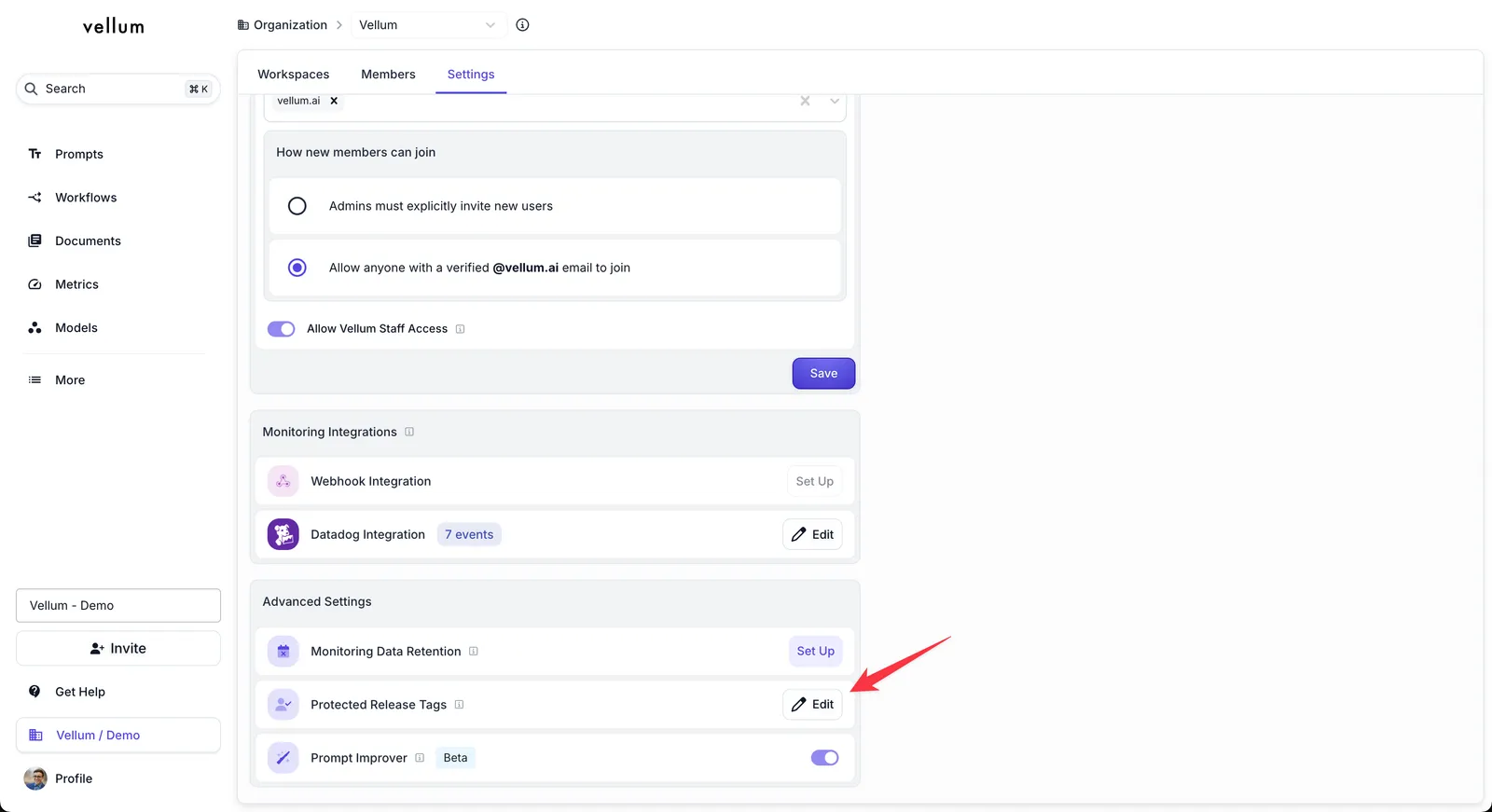Switch to the Workspaces tab
Image resolution: width=1492 pixels, height=812 pixels.
click(294, 75)
